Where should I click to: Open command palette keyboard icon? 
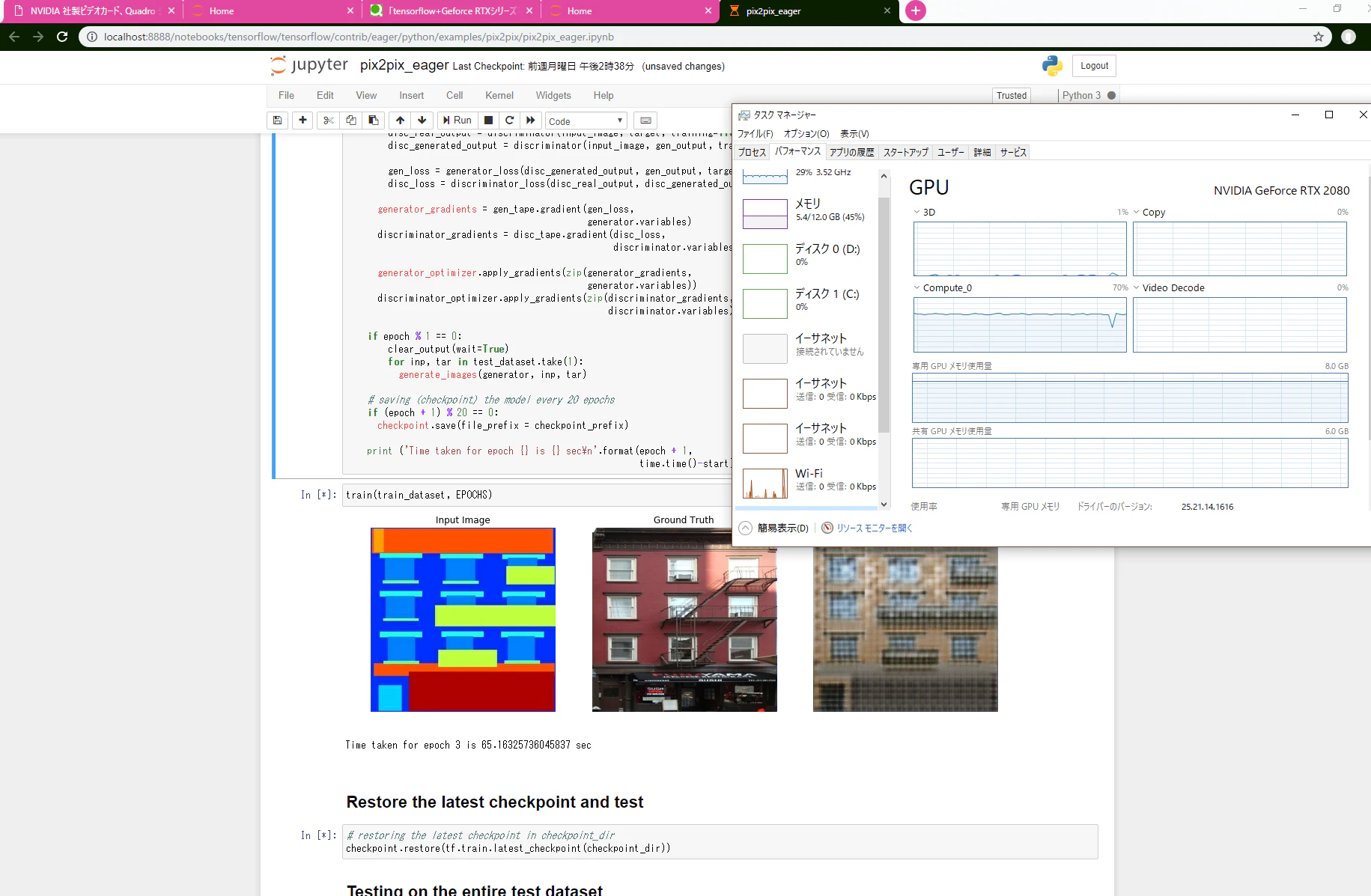(645, 121)
